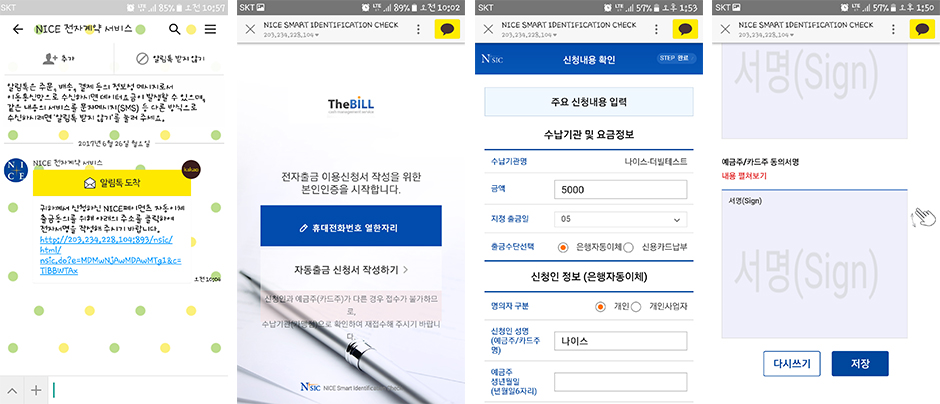
Task: Tap 알림톡 받지 않기 block button
Action: 170,59
